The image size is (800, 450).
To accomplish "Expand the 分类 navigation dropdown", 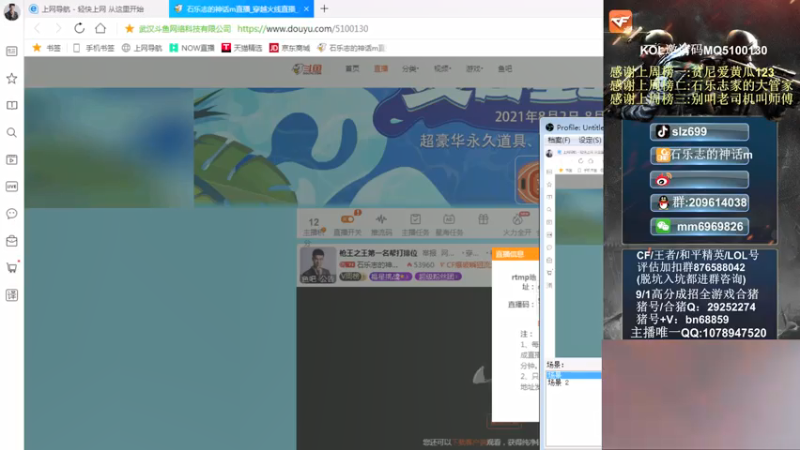I will [x=410, y=68].
